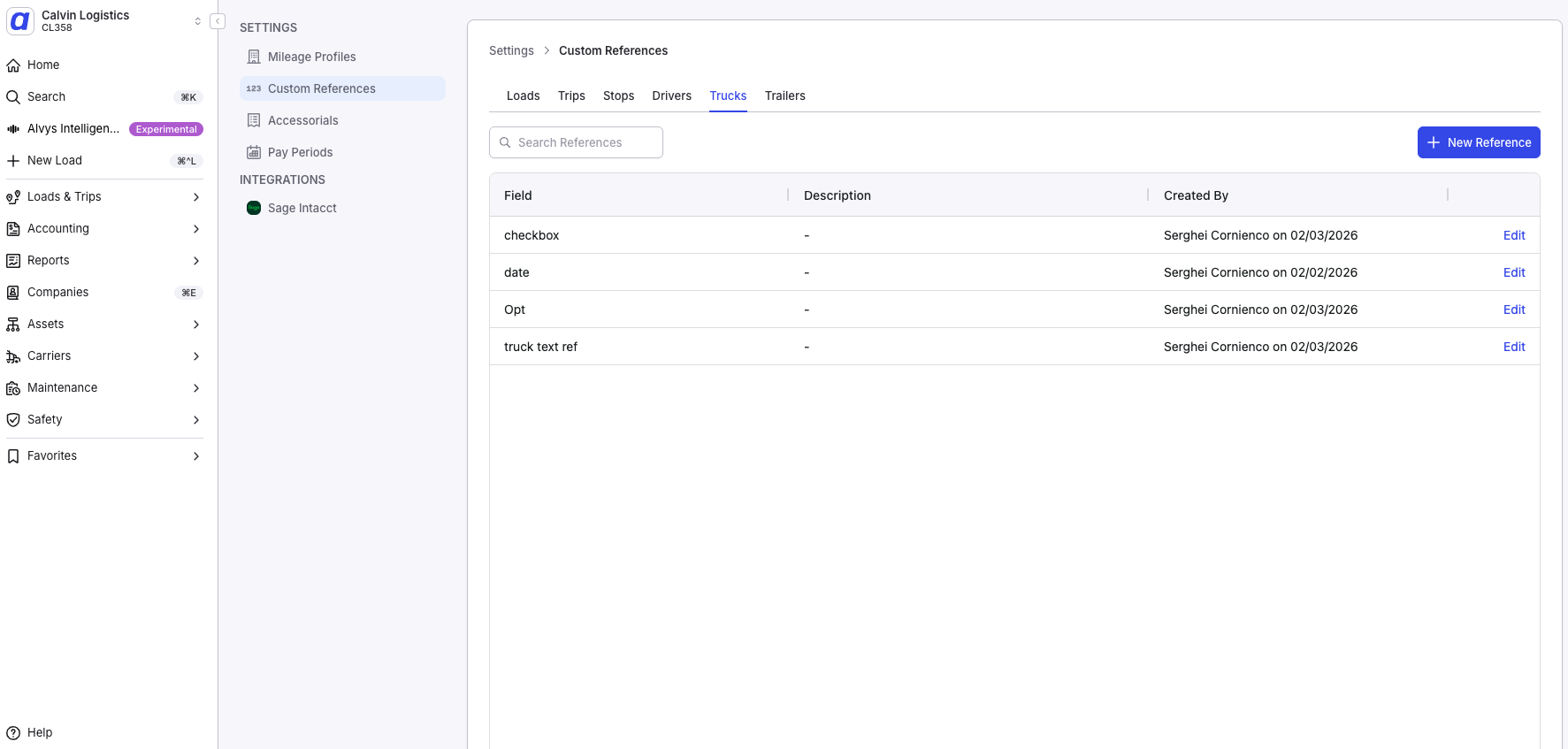The image size is (1568, 749).
Task: Expand the Maintenance menu chevron
Action: (x=196, y=388)
